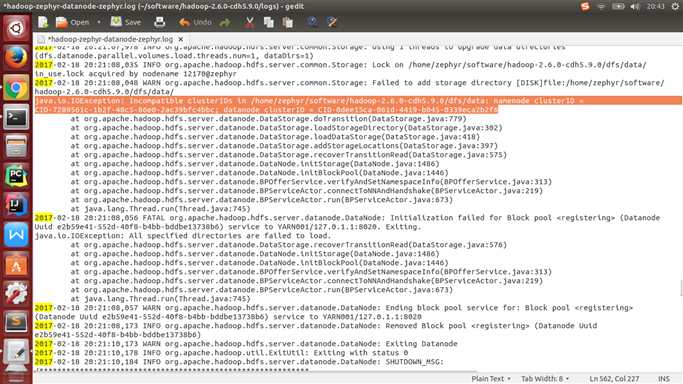Paste clipboard contents
Viewport: 683px width, 384px height.
(287, 22)
